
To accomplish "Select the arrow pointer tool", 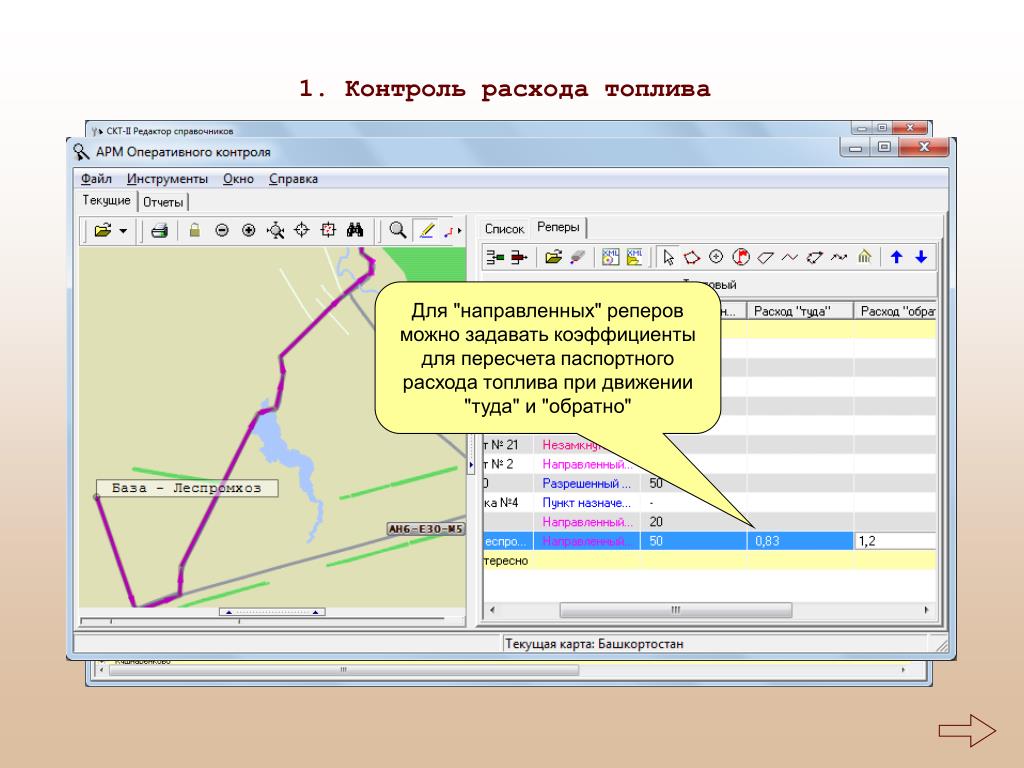I will [x=667, y=257].
